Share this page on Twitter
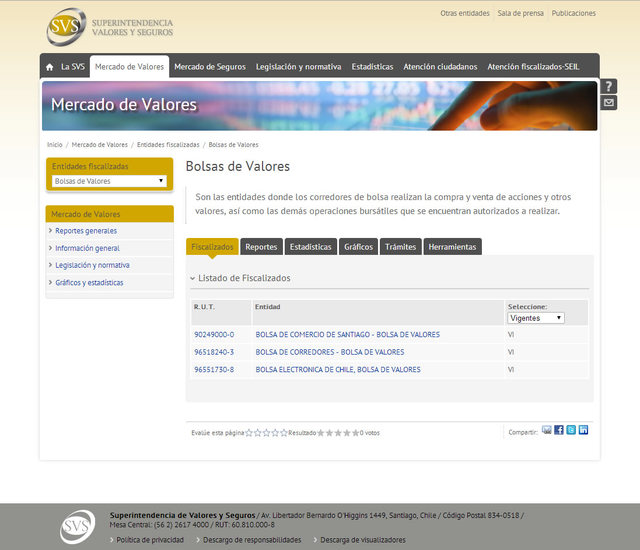 click(x=571, y=430)
